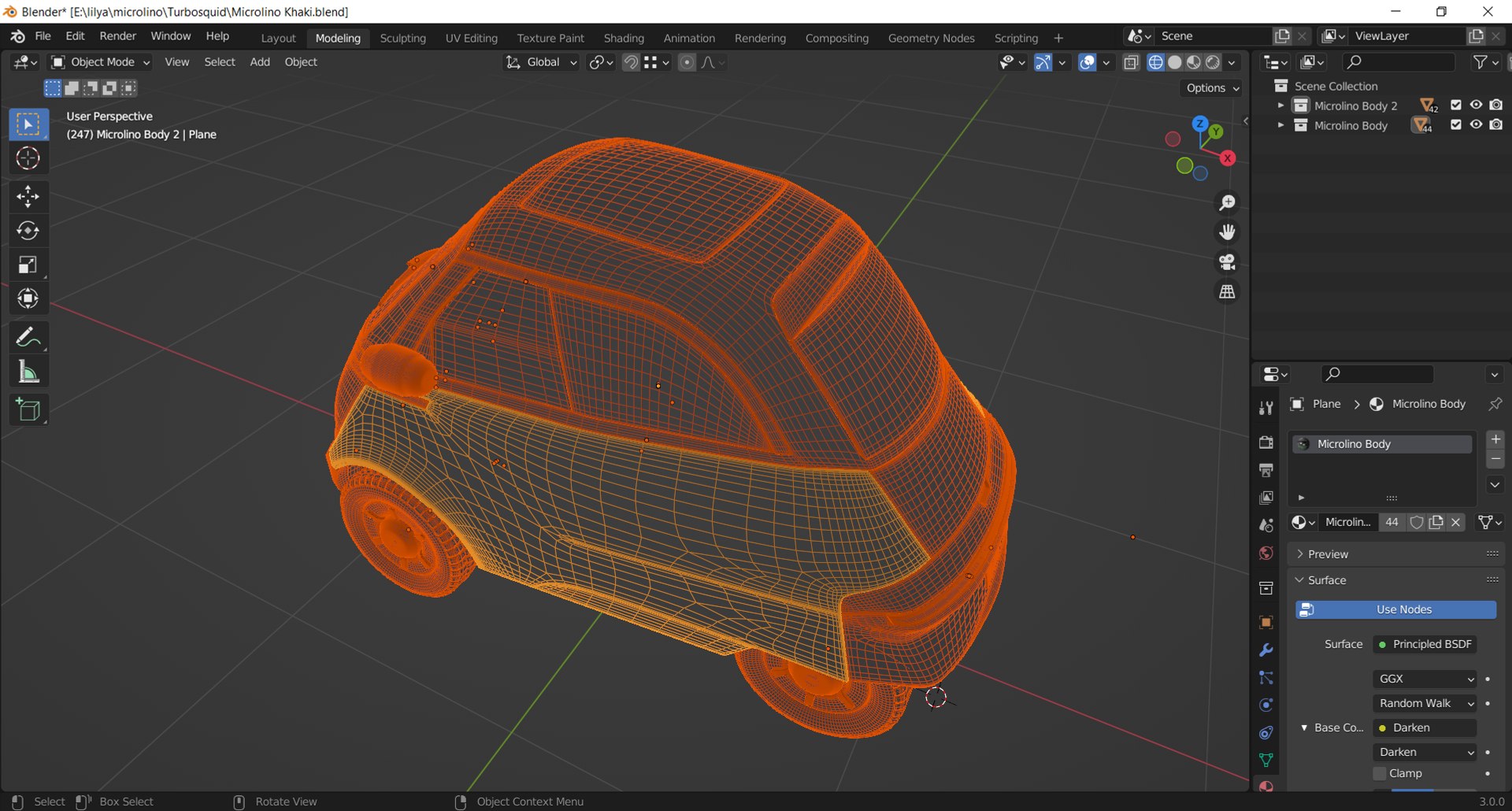Select the Move tool in the toolbar
The width and height of the screenshot is (1512, 811).
(x=28, y=196)
